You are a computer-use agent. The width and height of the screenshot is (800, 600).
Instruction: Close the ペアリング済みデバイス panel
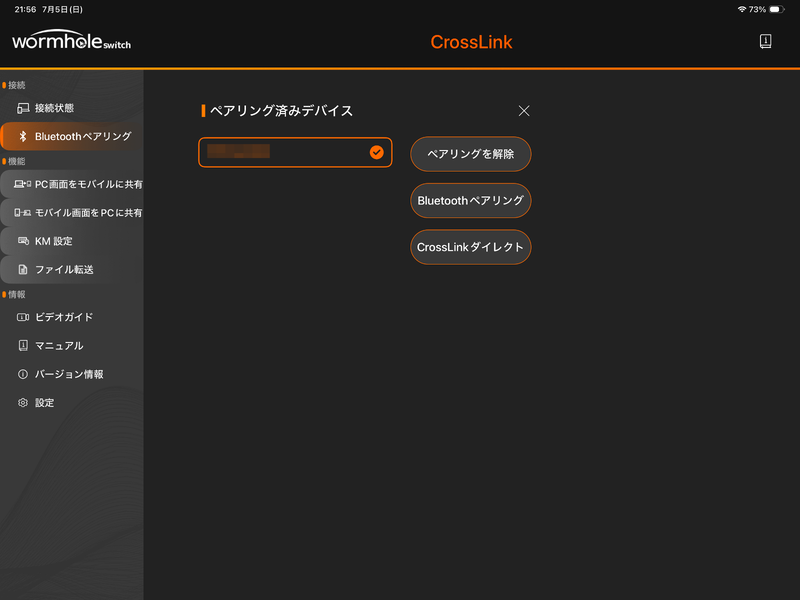click(x=524, y=111)
